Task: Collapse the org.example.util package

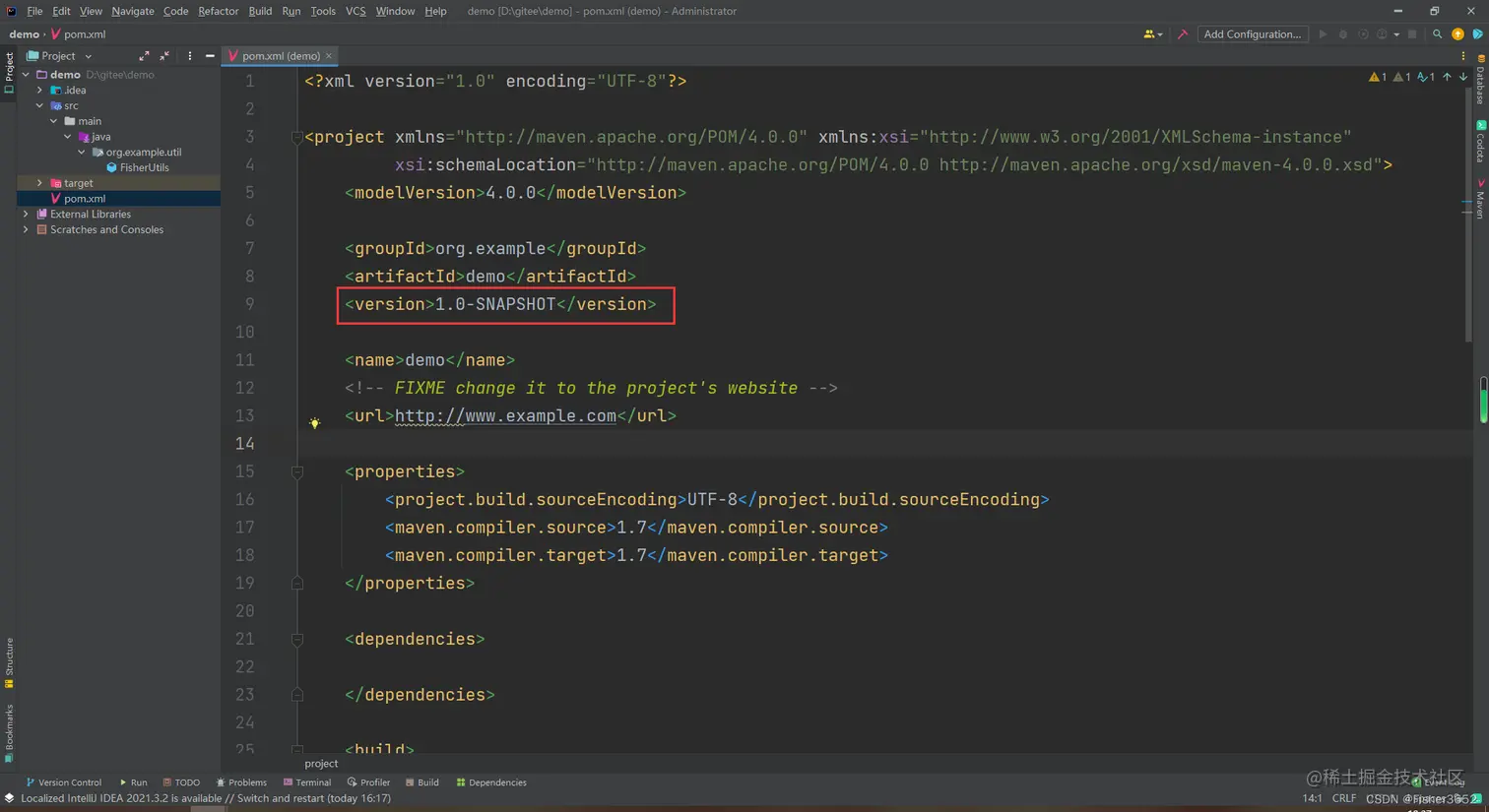Action: [x=82, y=153]
